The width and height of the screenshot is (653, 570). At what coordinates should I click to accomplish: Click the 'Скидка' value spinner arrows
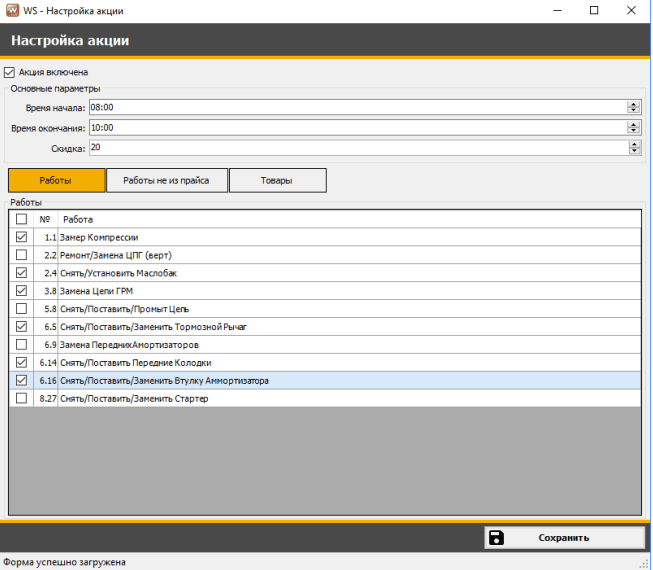(x=633, y=148)
